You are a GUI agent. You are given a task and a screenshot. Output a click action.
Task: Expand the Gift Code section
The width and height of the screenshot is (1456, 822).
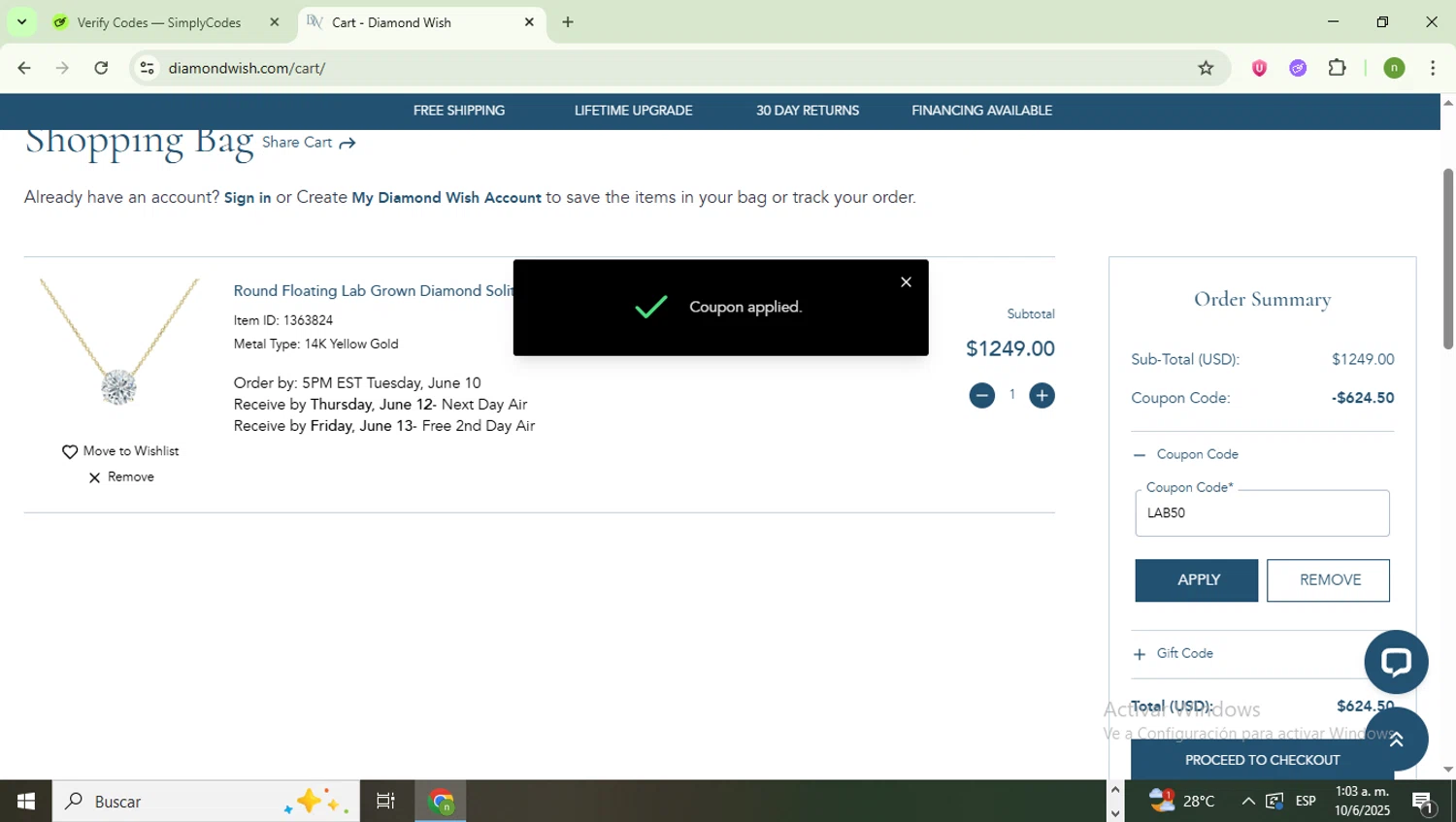[x=1174, y=654]
